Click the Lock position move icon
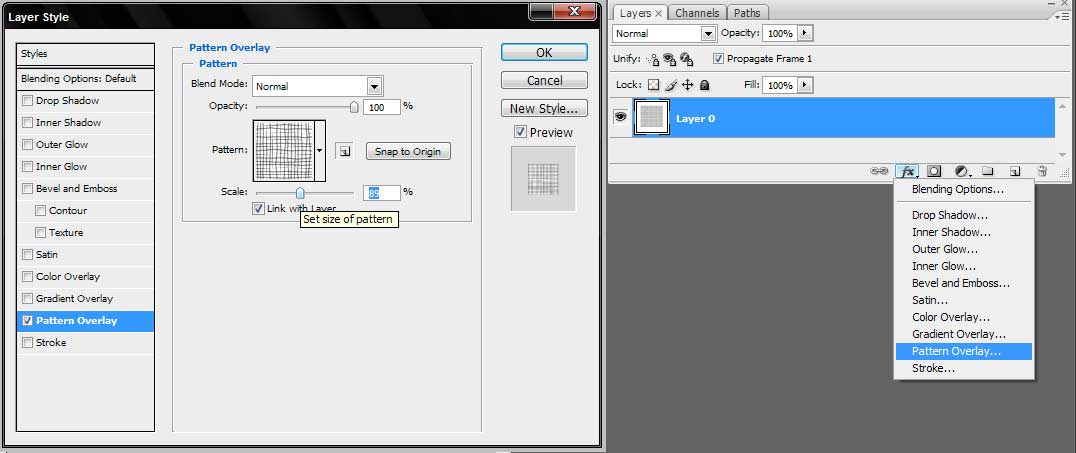 (687, 86)
